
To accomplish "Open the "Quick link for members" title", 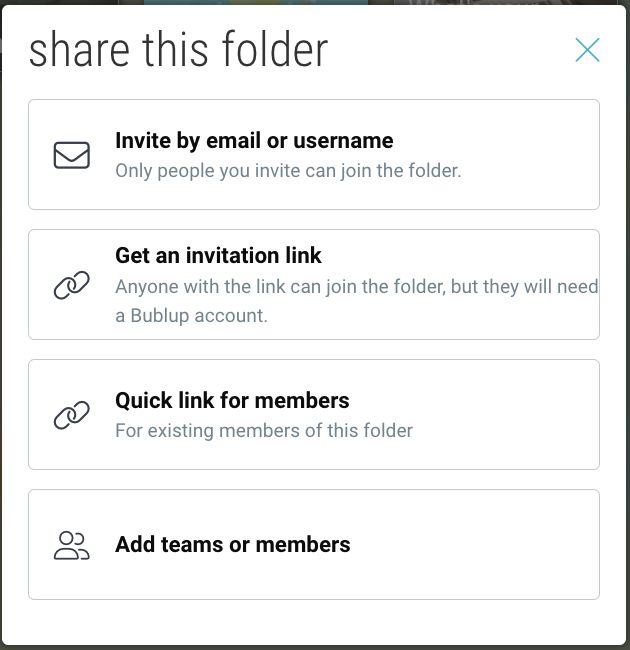I will [232, 401].
